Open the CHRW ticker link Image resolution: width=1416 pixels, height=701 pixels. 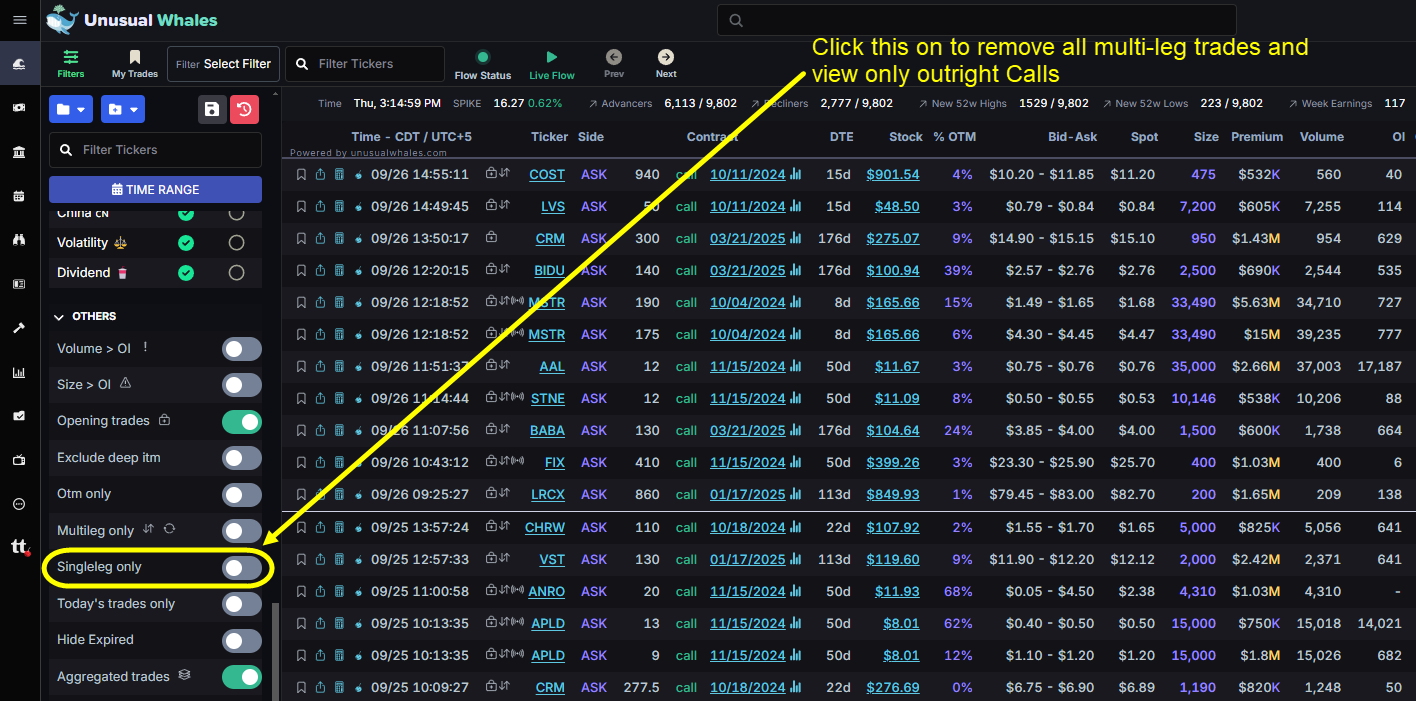click(545, 527)
